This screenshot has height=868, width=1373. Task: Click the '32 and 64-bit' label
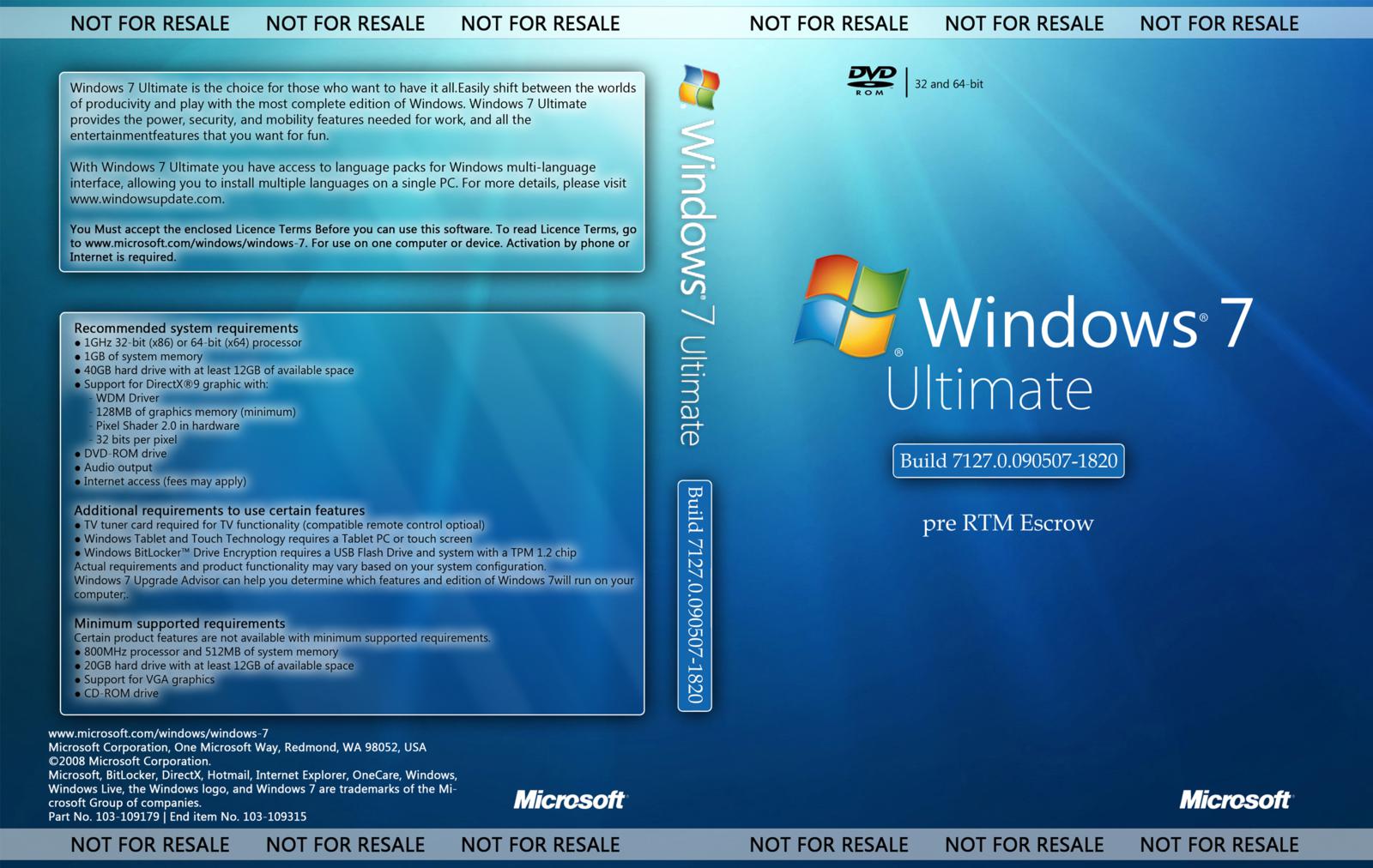pyautogui.click(x=949, y=84)
